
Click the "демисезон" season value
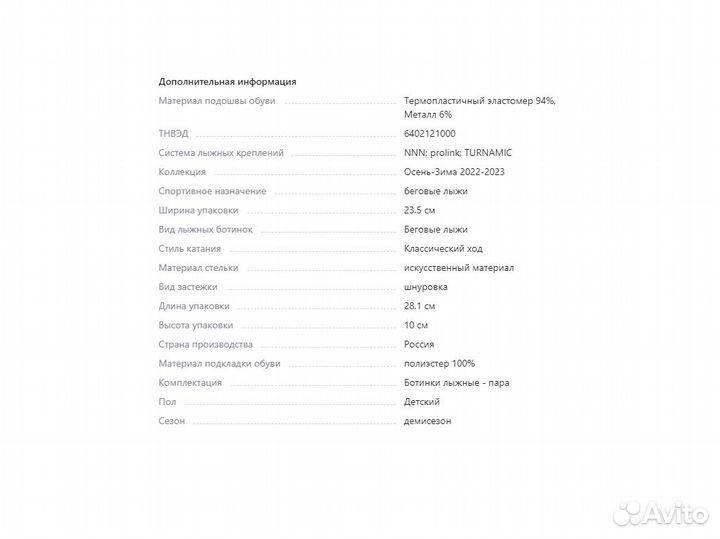coord(428,421)
